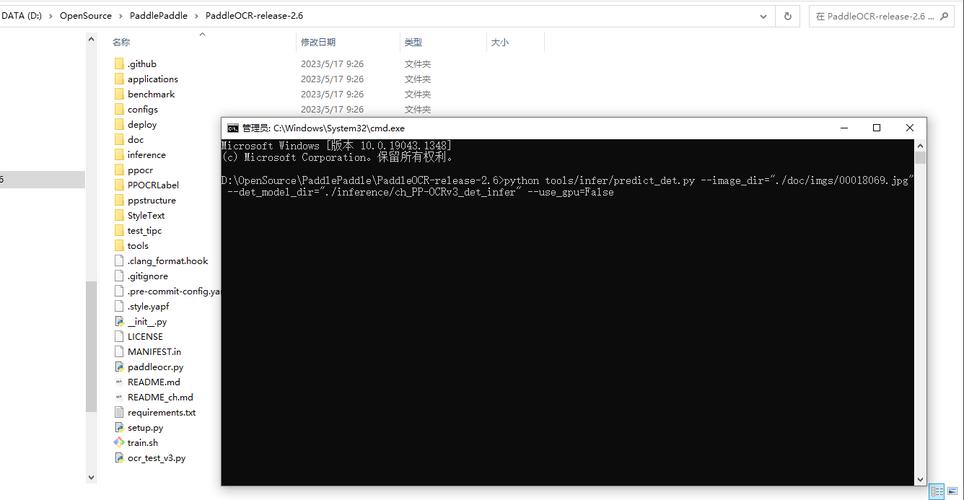This screenshot has height=500, width=964.
Task: Go to OpenSource in the breadcrumb
Action: coord(85,16)
